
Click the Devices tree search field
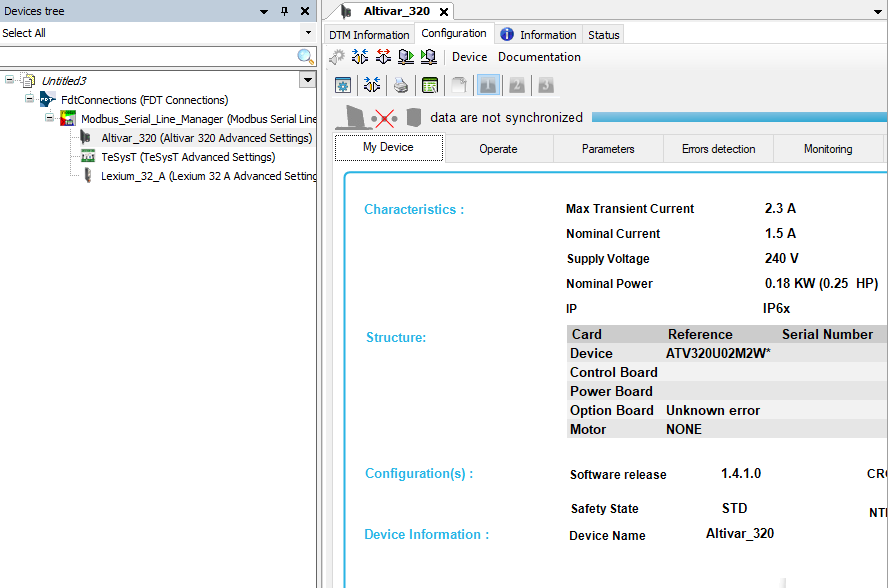tap(148, 57)
